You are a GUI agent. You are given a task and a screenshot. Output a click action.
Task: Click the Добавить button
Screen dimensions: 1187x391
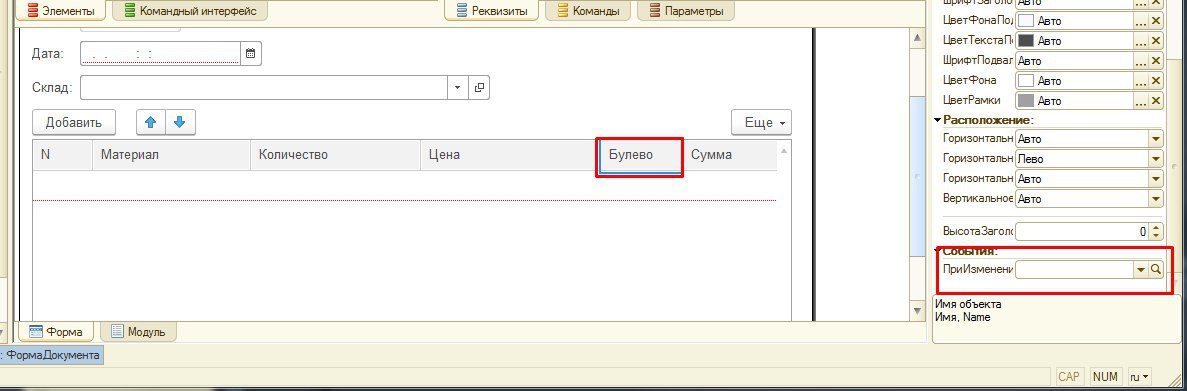[73, 123]
